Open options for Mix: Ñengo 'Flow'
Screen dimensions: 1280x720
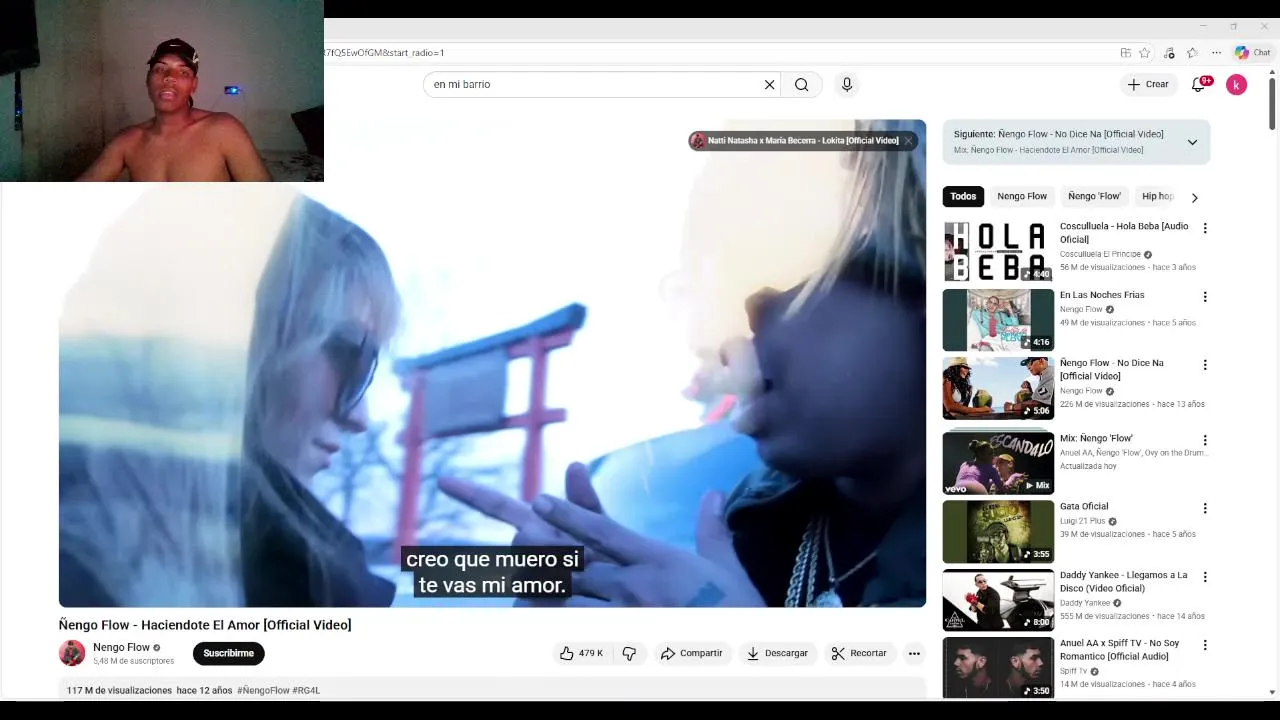pyautogui.click(x=1205, y=440)
